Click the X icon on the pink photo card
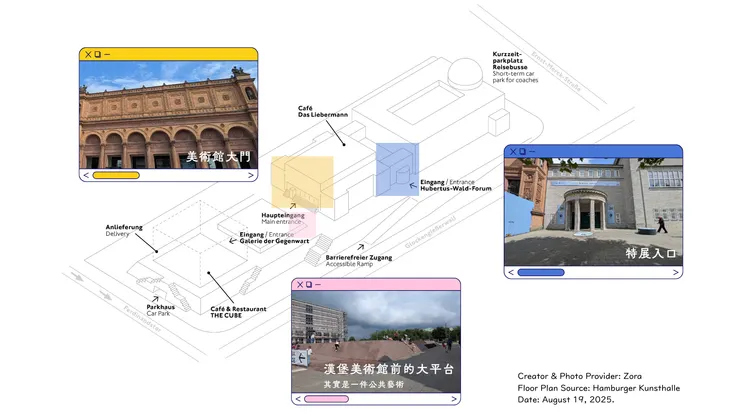Screen dimensions: 740x416 (x=300, y=285)
